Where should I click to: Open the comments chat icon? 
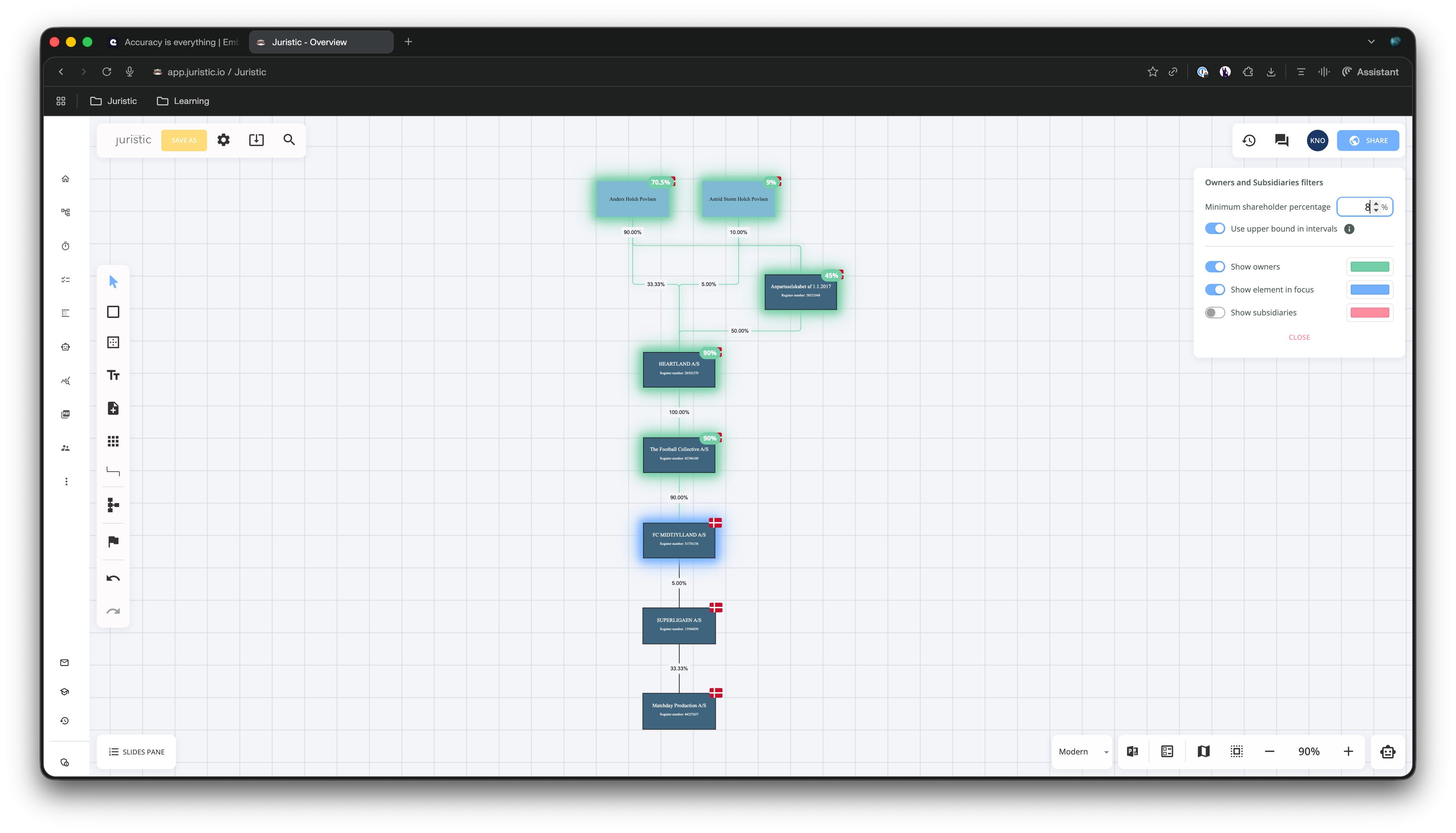[1282, 141]
